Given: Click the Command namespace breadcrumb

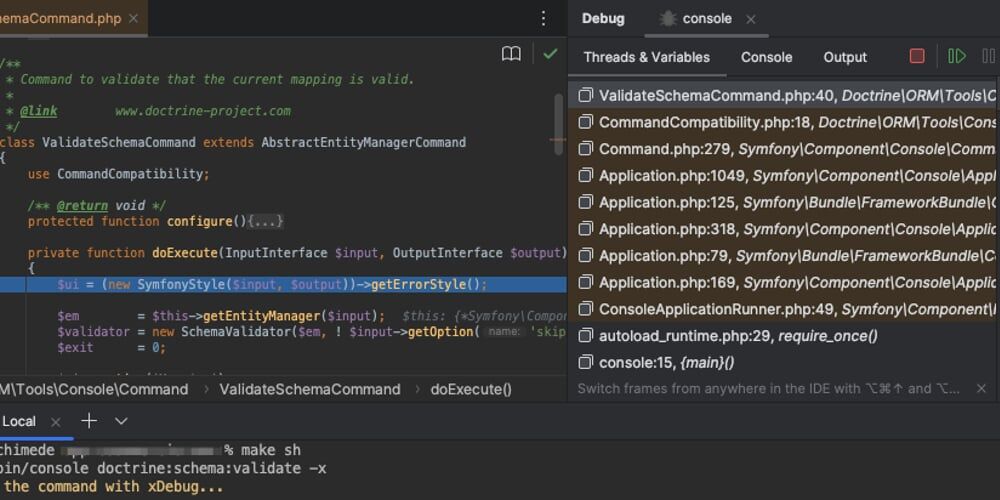Looking at the screenshot, I should (x=151, y=389).
